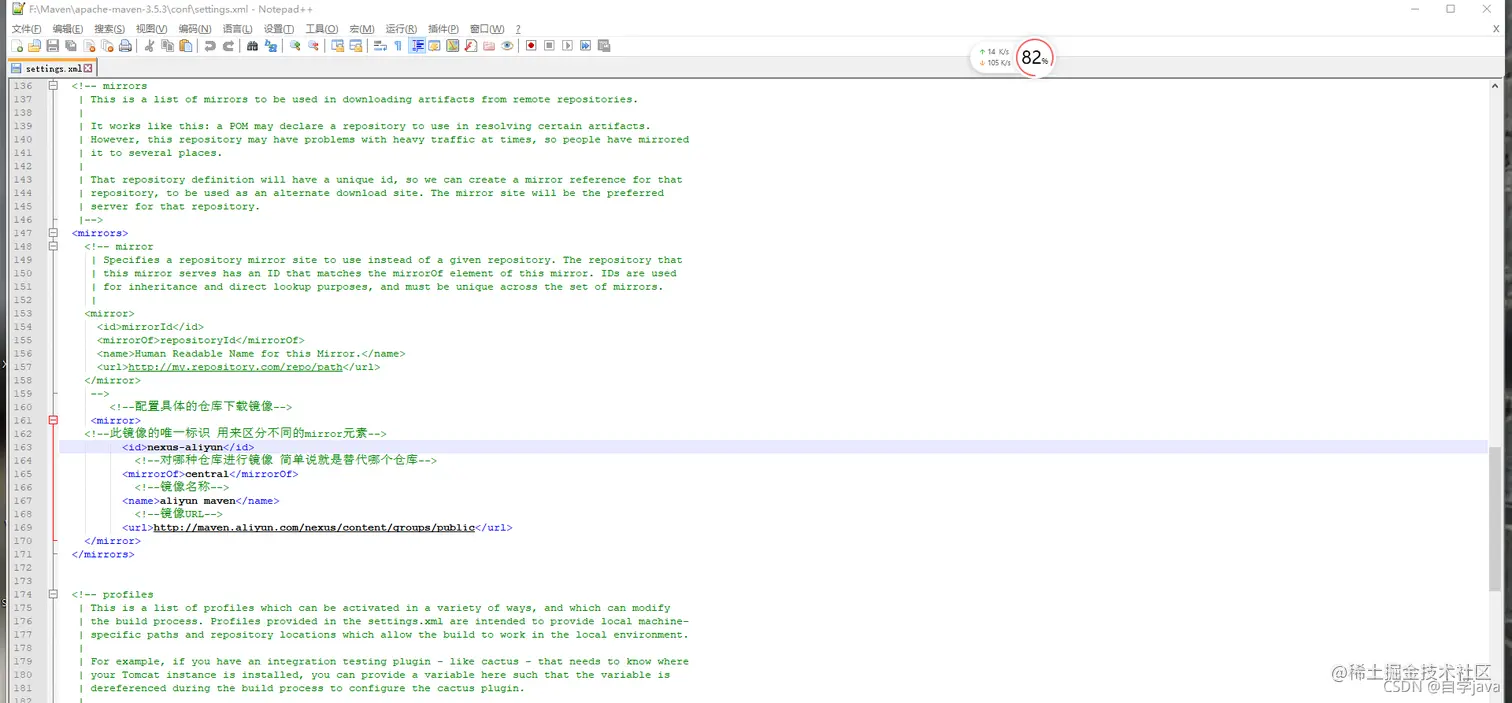Toggle word wrap toolbar button
The height and width of the screenshot is (703, 1512).
380,45
